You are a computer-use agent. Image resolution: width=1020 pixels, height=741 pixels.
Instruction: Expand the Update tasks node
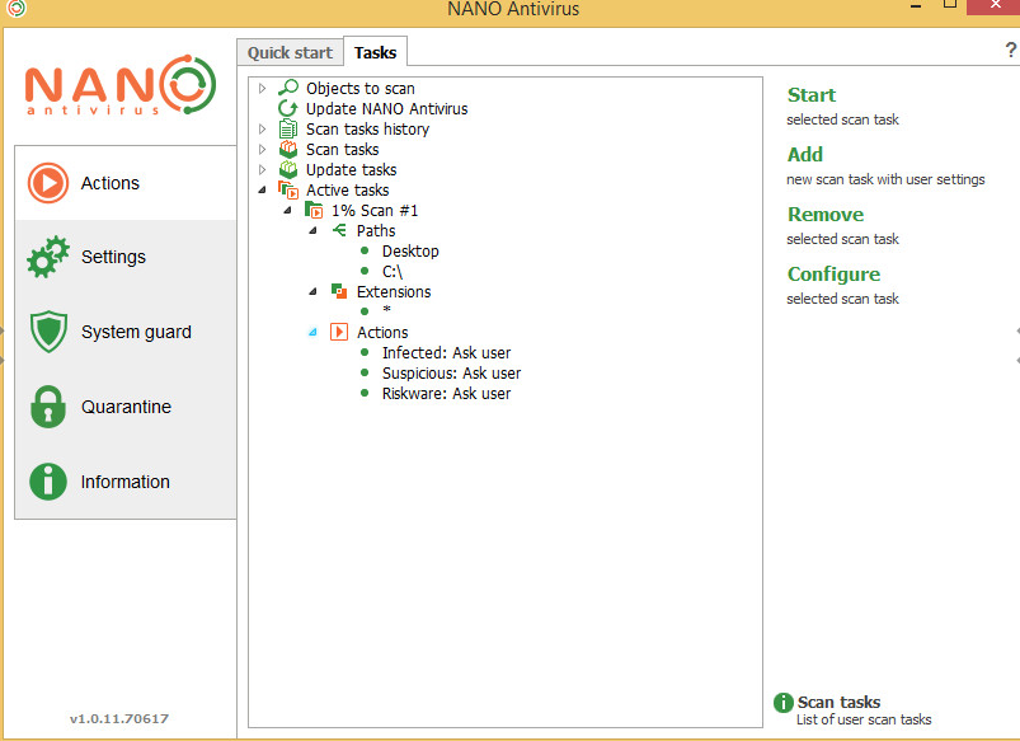point(262,170)
